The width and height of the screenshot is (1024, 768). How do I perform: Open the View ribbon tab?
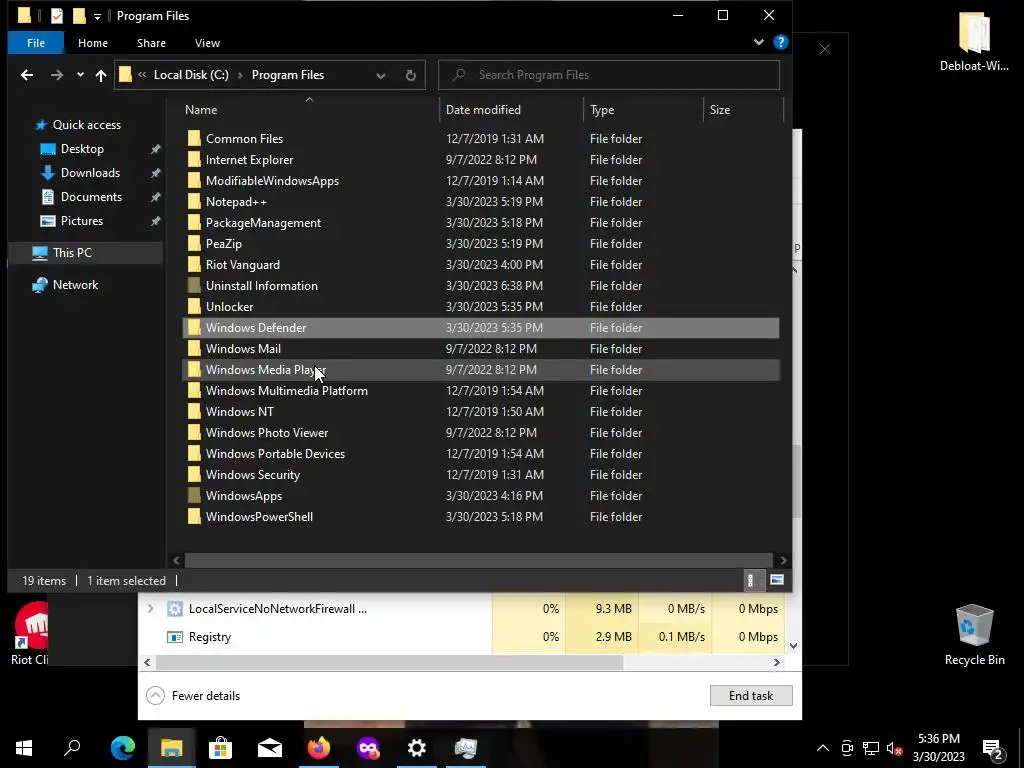[x=207, y=43]
